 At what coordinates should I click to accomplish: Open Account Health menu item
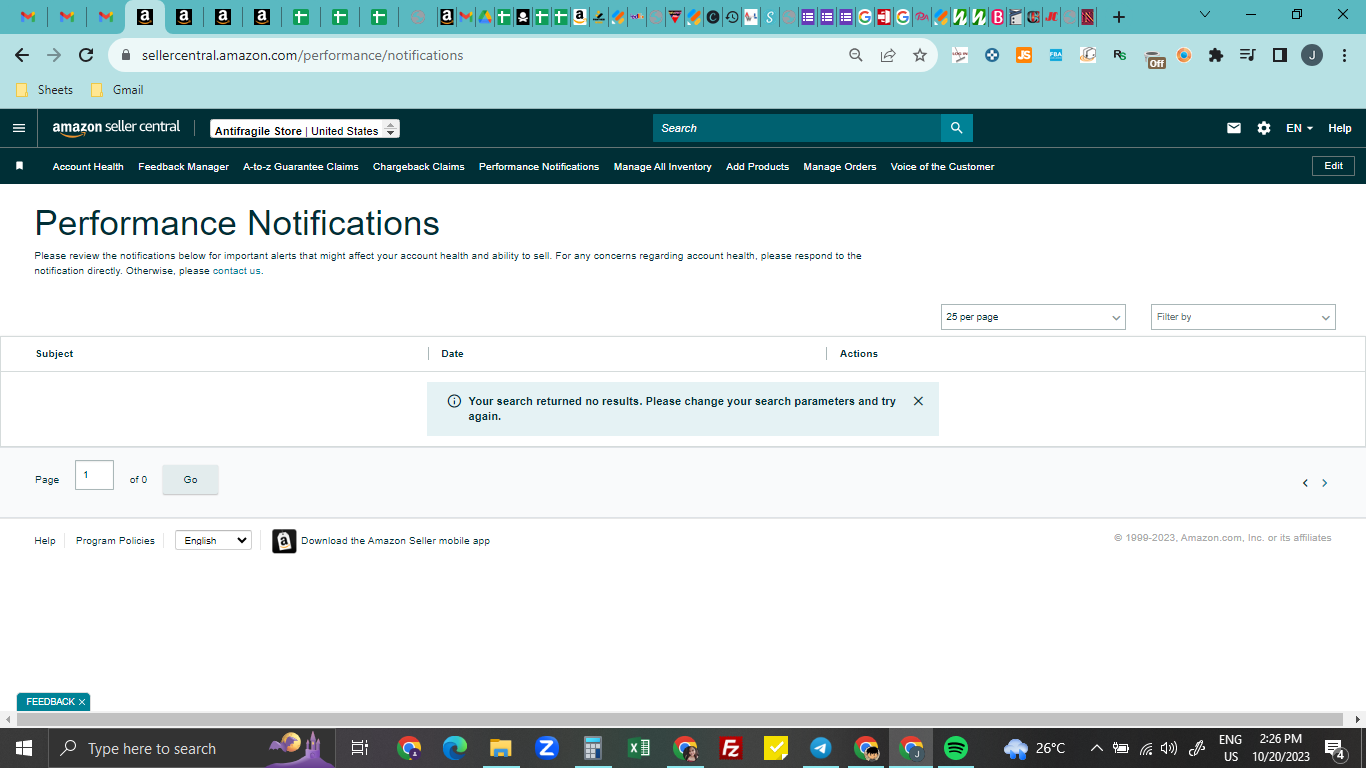88,167
